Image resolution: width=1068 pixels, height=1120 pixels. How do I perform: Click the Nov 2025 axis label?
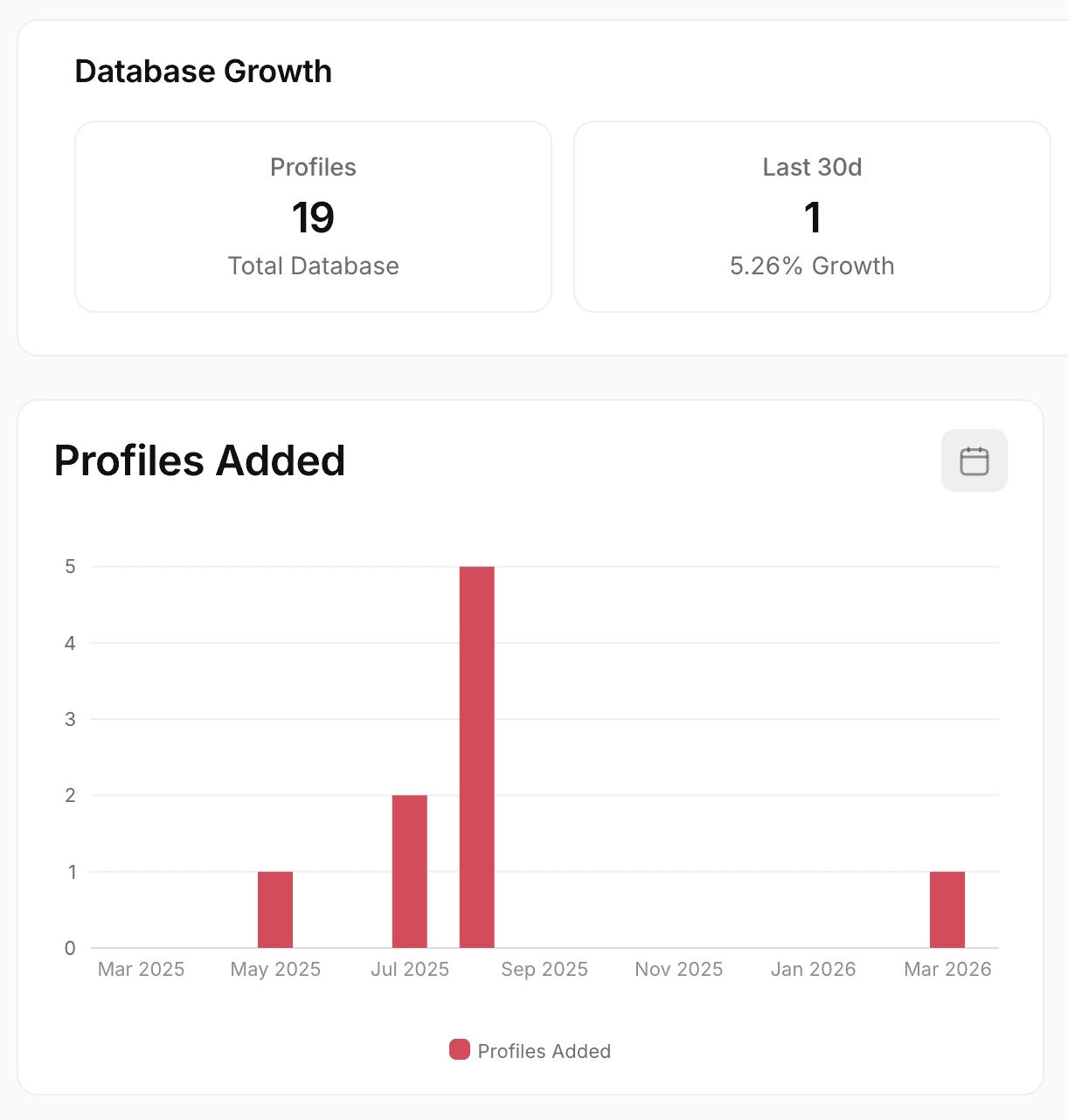pos(678,969)
